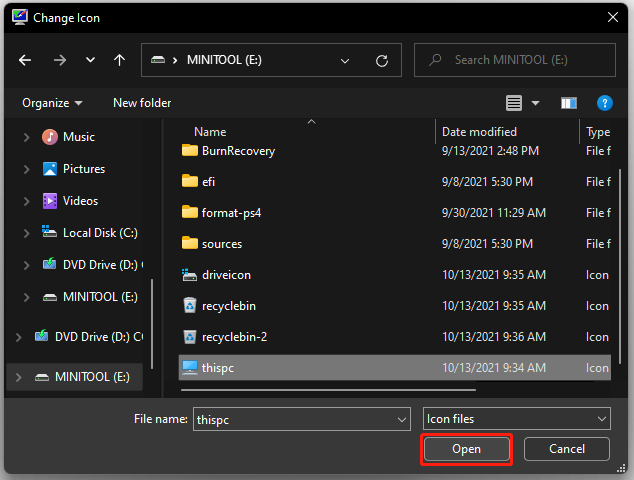Go forward with the right arrow

(60, 60)
